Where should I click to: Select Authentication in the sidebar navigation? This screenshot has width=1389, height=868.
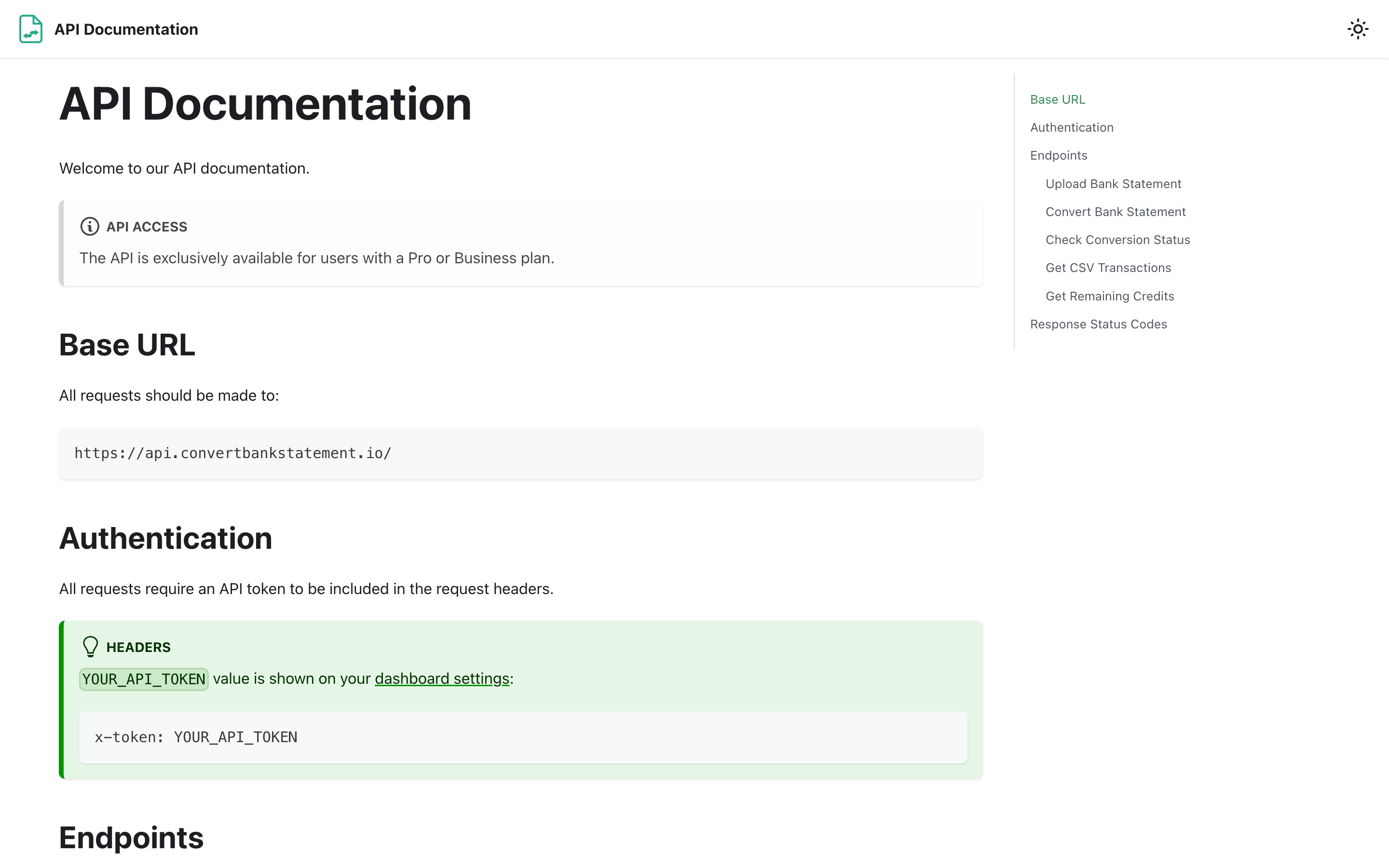coord(1071,127)
